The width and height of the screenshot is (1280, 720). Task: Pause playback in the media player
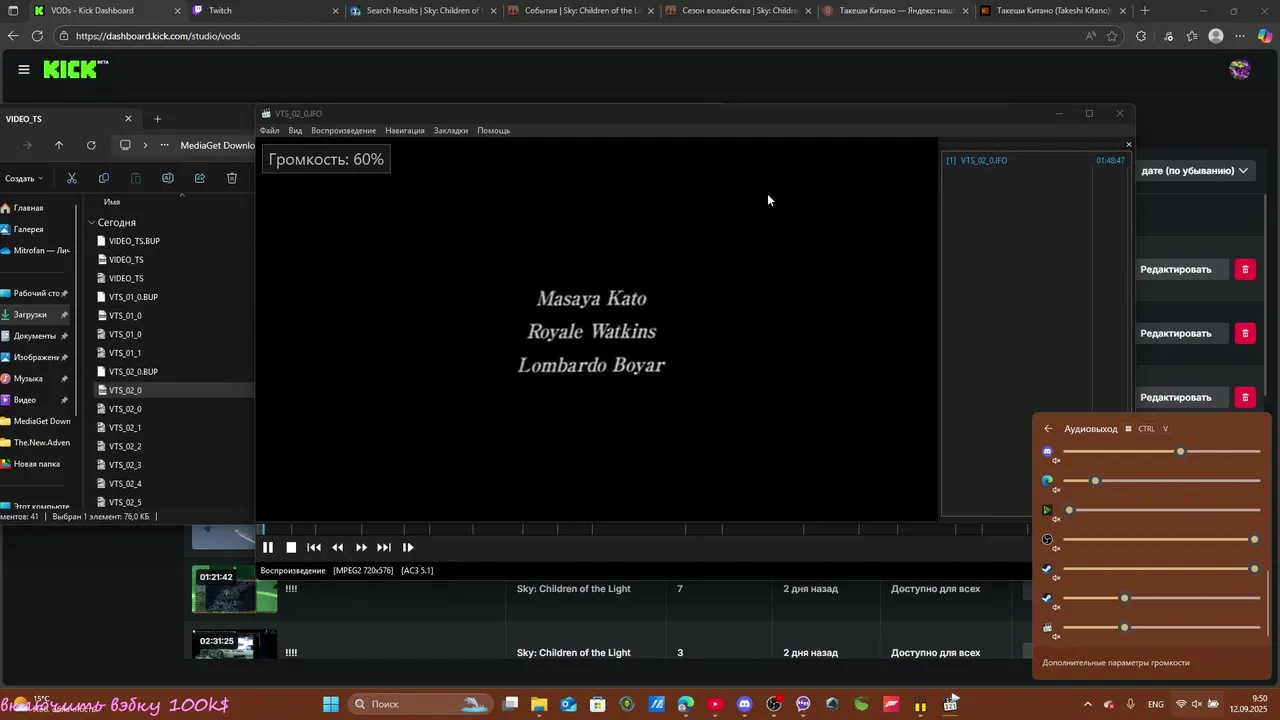click(268, 547)
